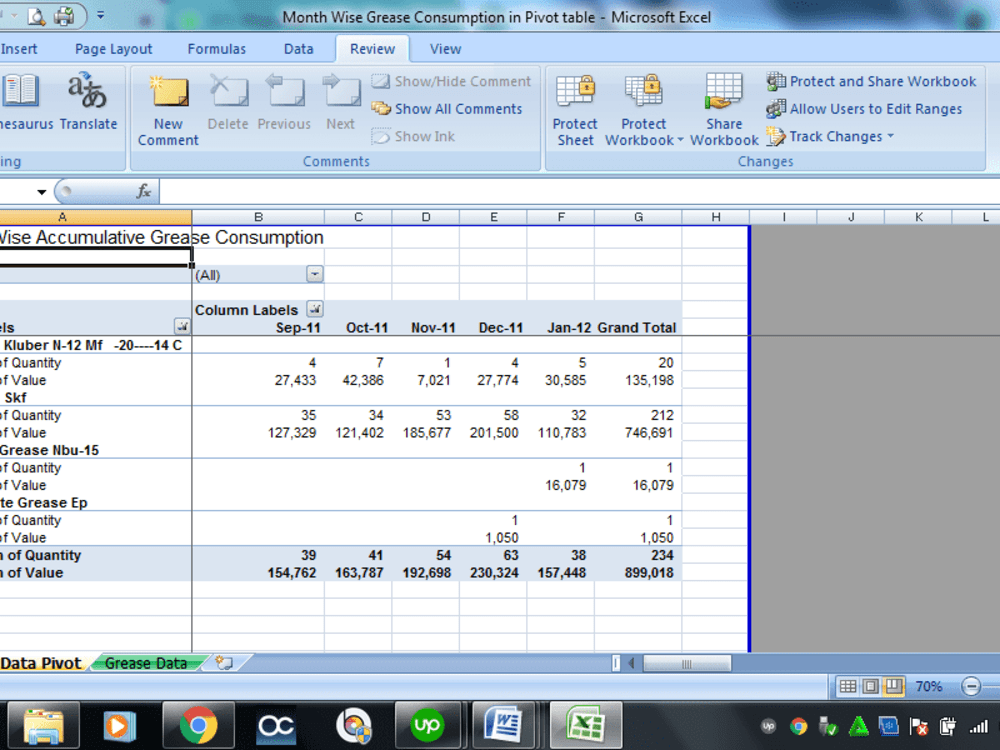Toggle Show All Comments

[x=449, y=109]
